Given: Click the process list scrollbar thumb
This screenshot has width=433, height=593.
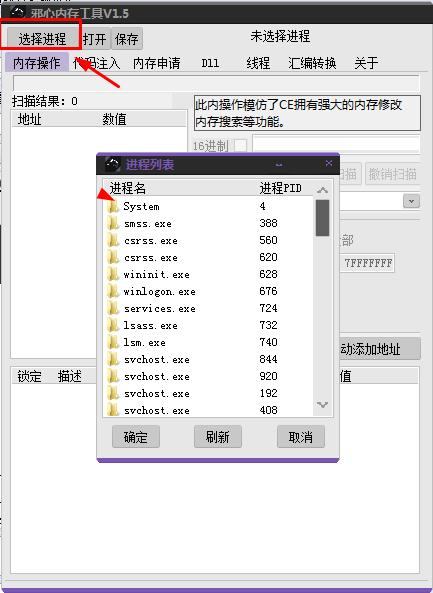Looking at the screenshot, I should pos(322,218).
